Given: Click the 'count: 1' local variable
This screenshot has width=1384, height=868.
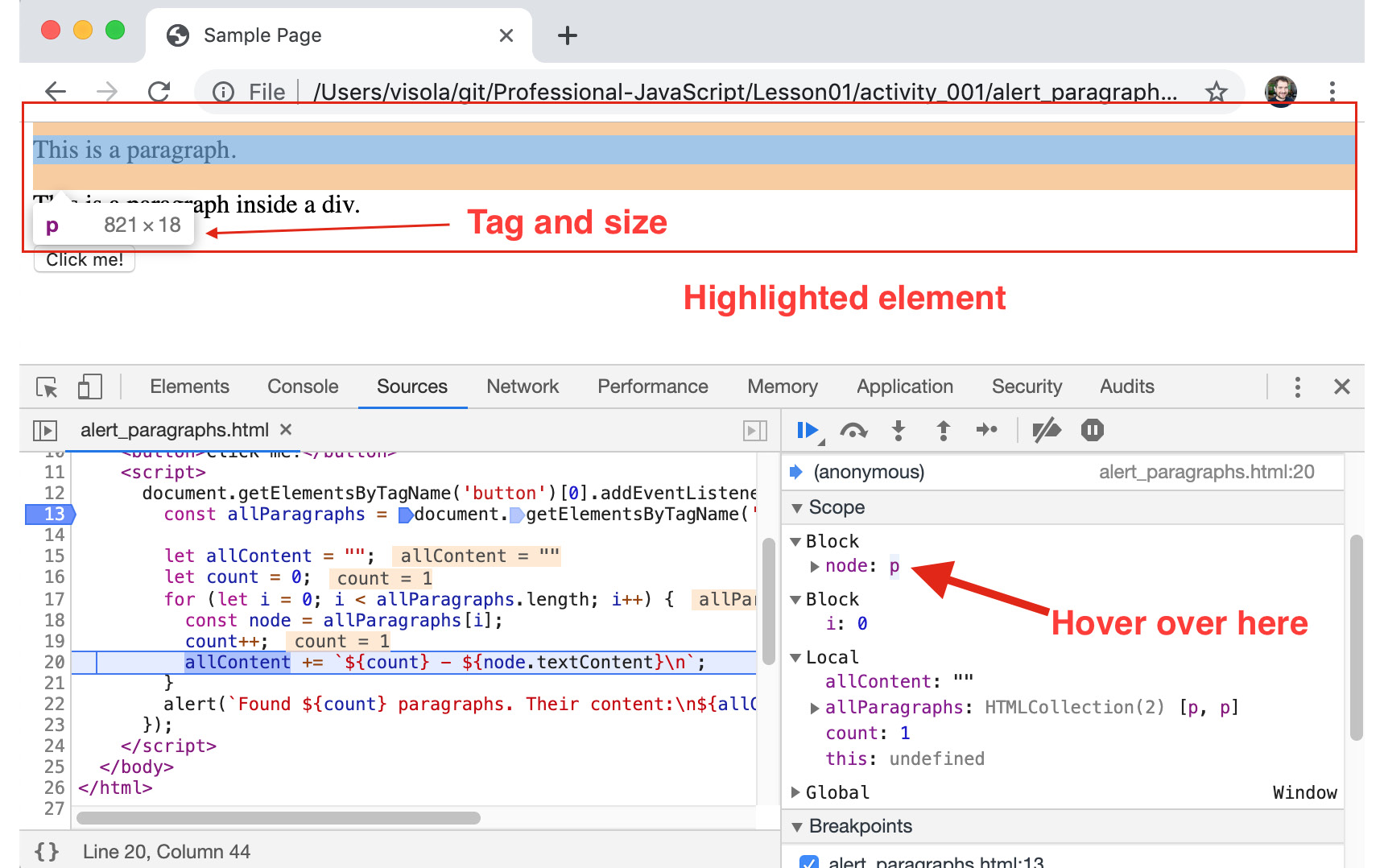Looking at the screenshot, I should [868, 734].
